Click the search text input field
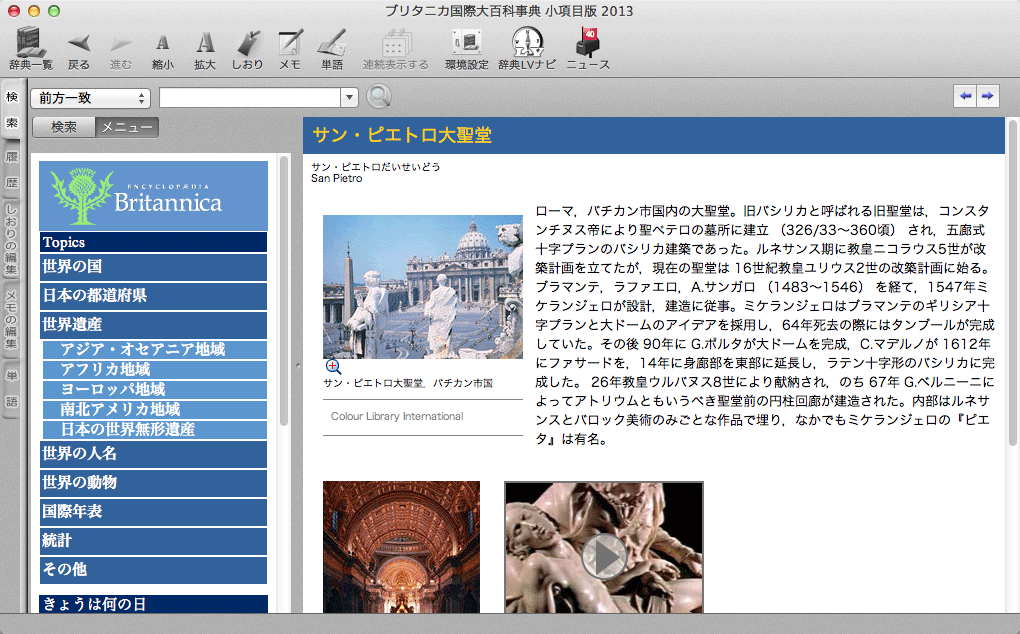 250,98
